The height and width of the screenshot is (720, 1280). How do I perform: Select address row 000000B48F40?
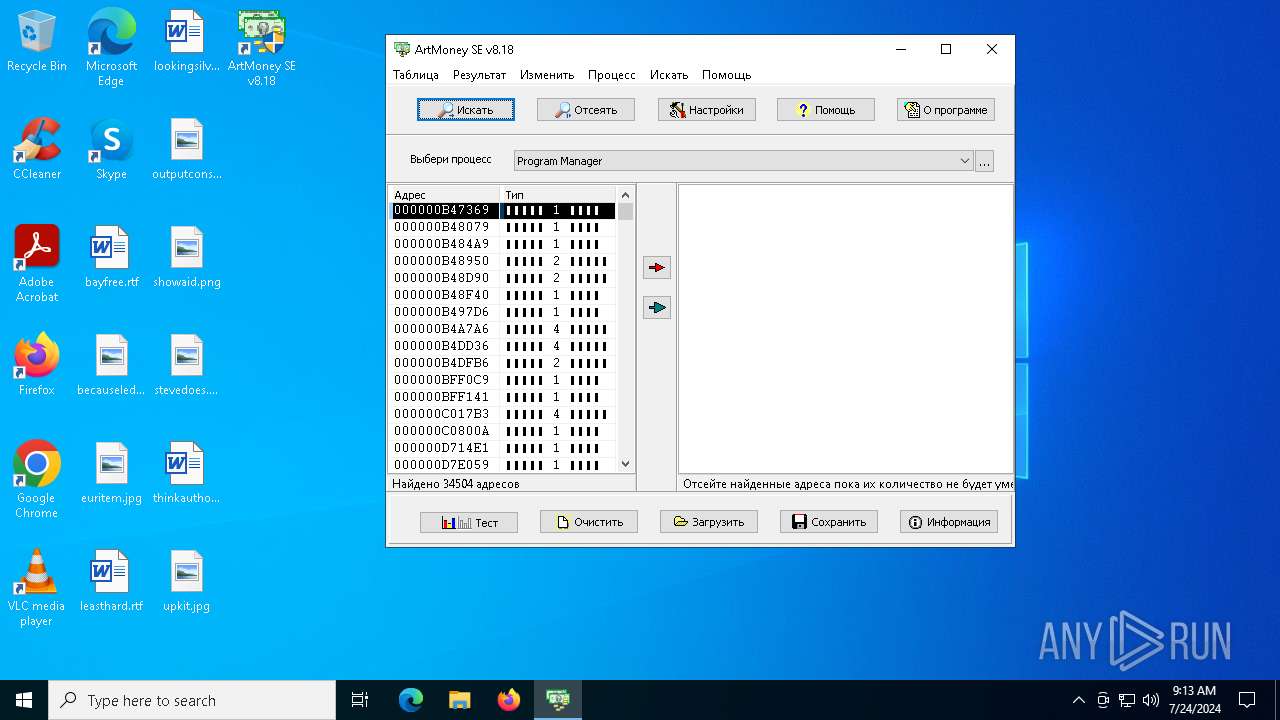pos(502,296)
